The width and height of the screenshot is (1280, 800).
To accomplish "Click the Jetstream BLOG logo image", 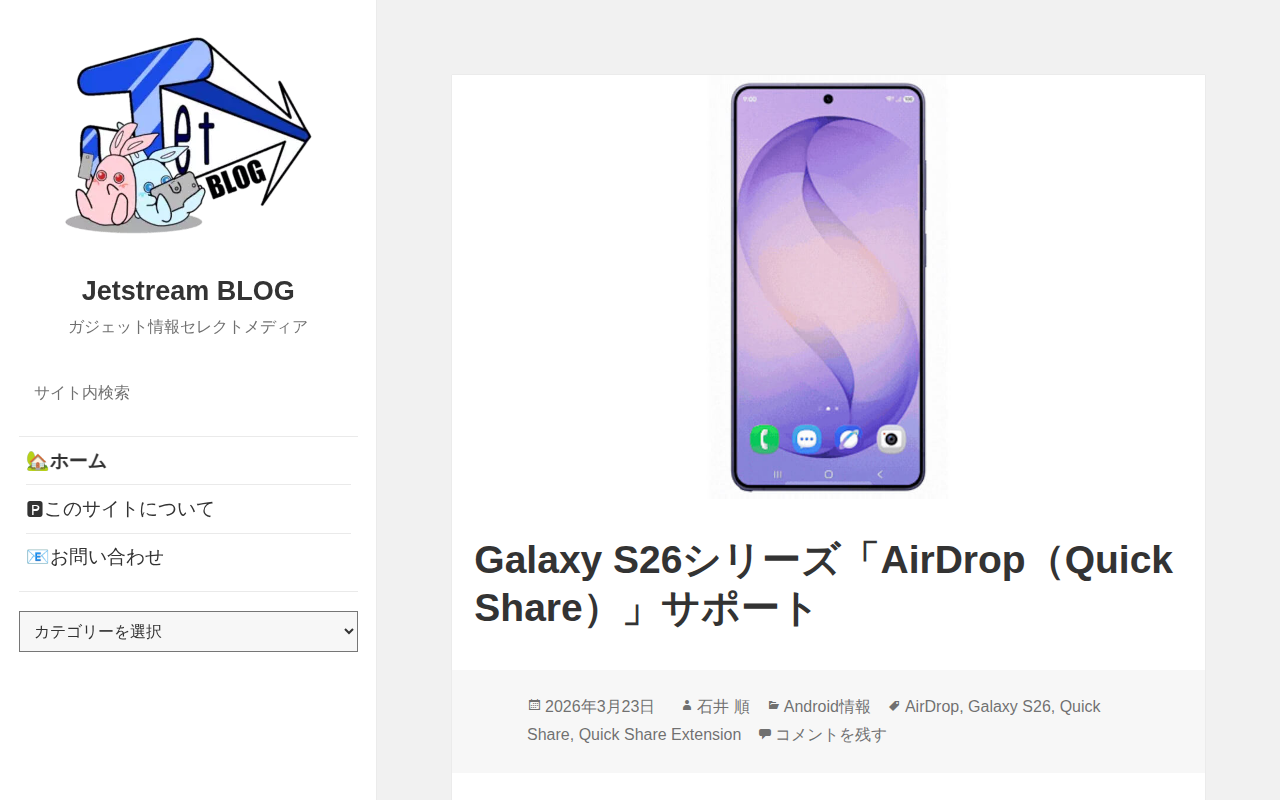I will 188,137.
